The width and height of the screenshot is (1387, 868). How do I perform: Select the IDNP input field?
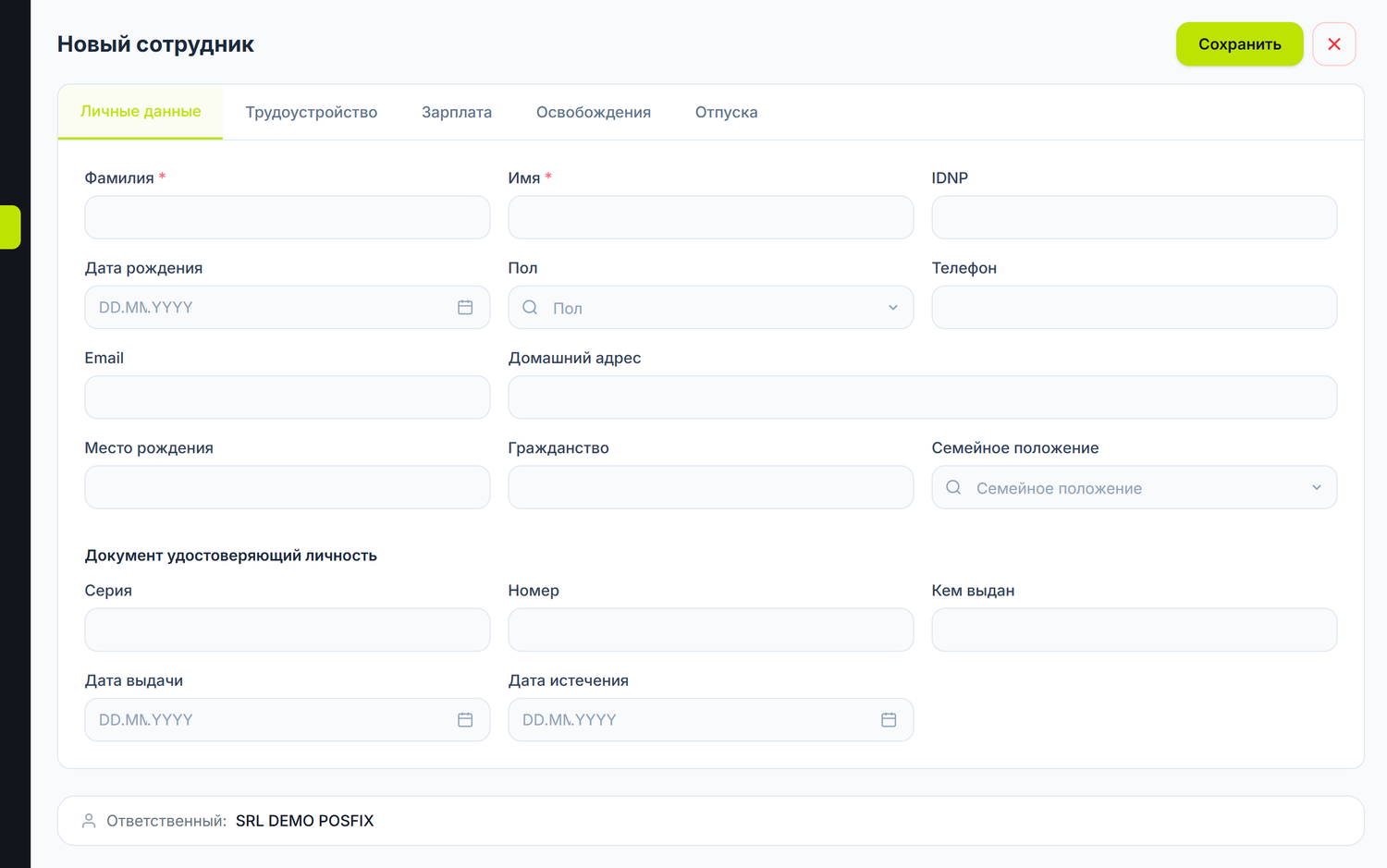[x=1135, y=217]
